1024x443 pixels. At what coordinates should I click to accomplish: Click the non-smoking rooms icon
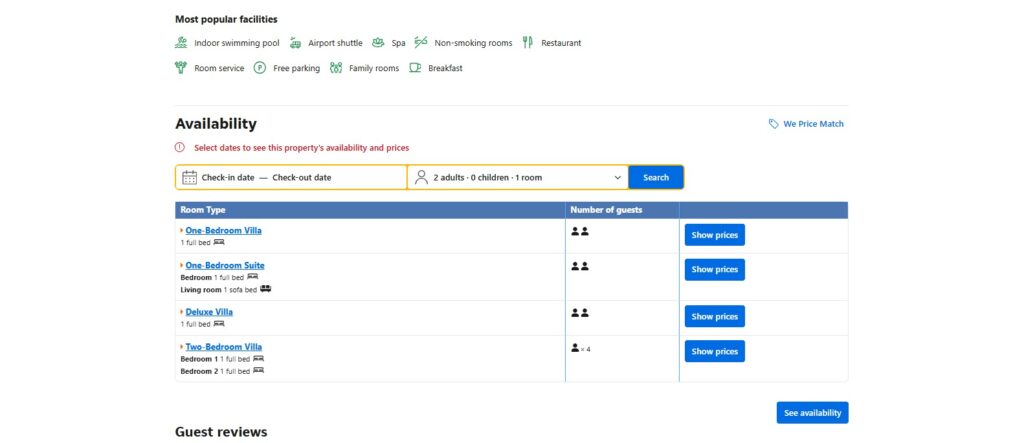pyautogui.click(x=421, y=43)
